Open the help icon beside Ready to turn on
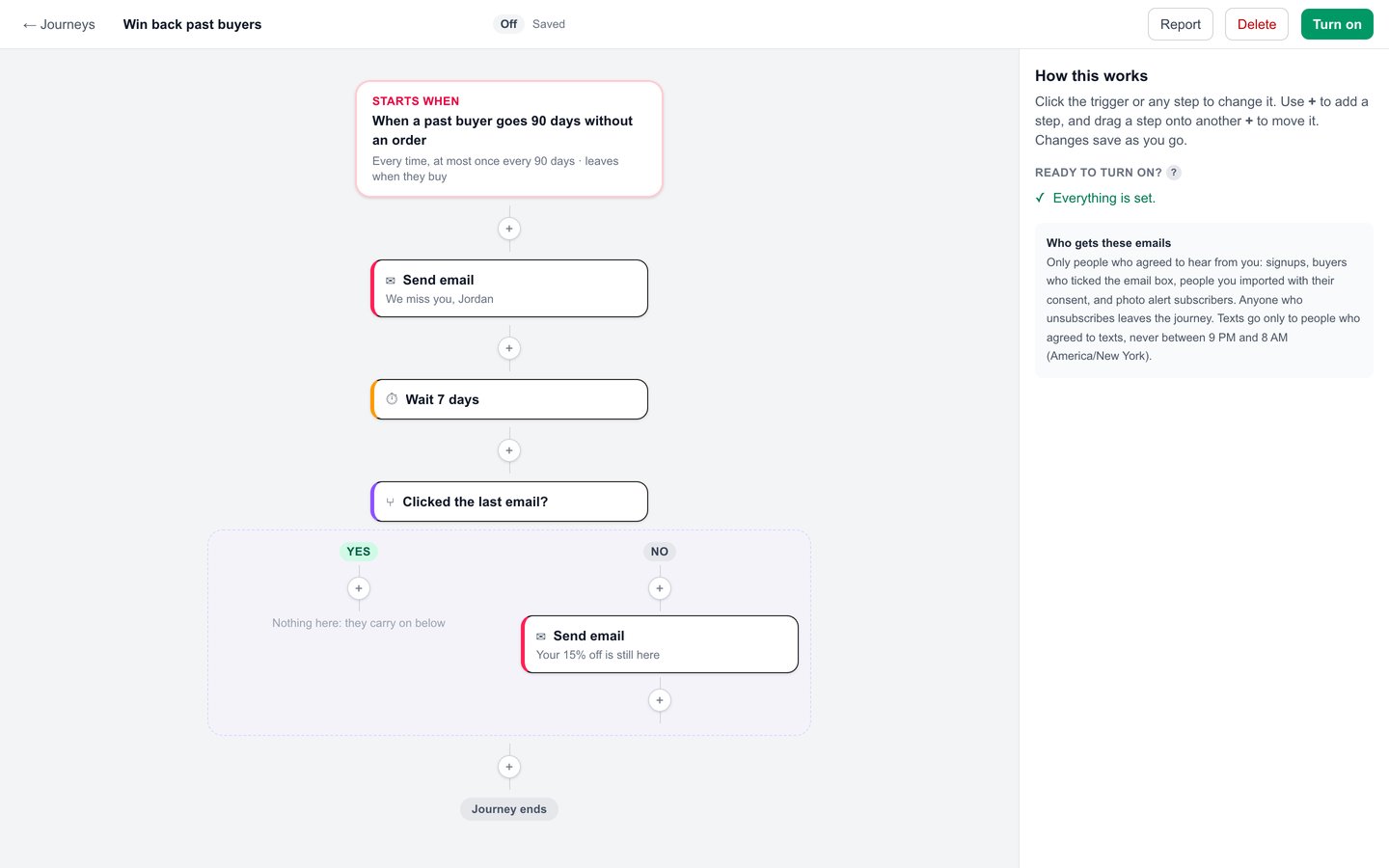The height and width of the screenshot is (868, 1389). point(1174,173)
